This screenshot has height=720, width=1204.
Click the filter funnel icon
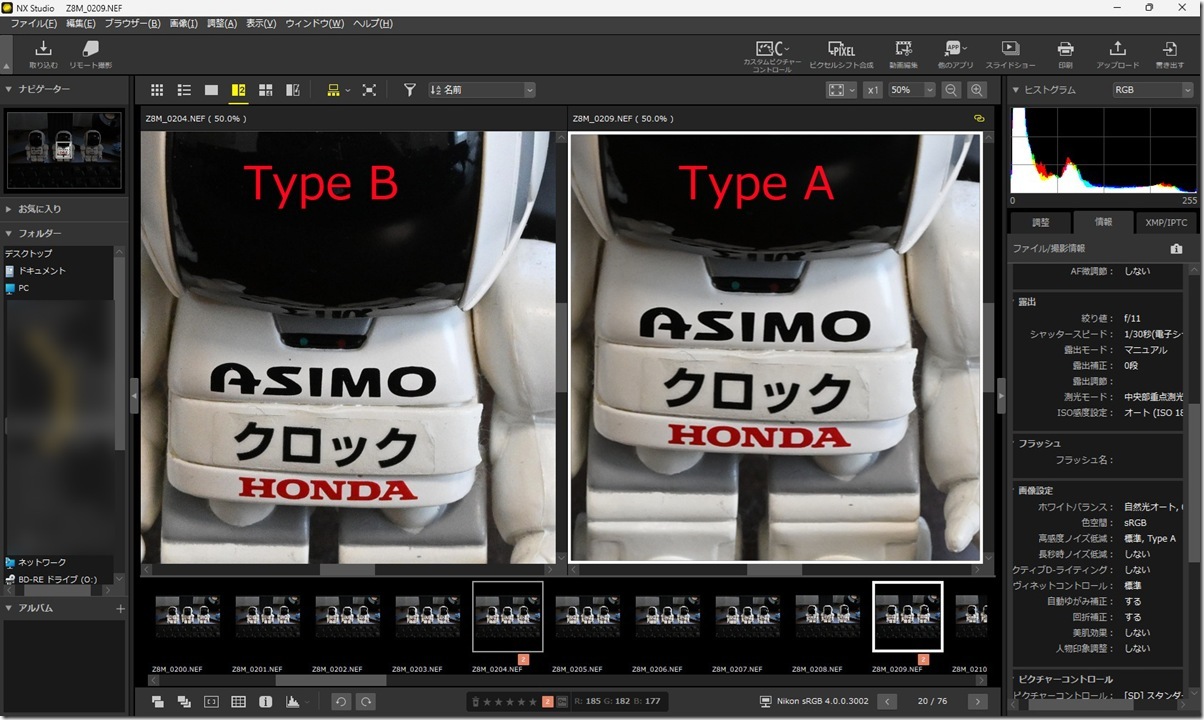pos(409,90)
